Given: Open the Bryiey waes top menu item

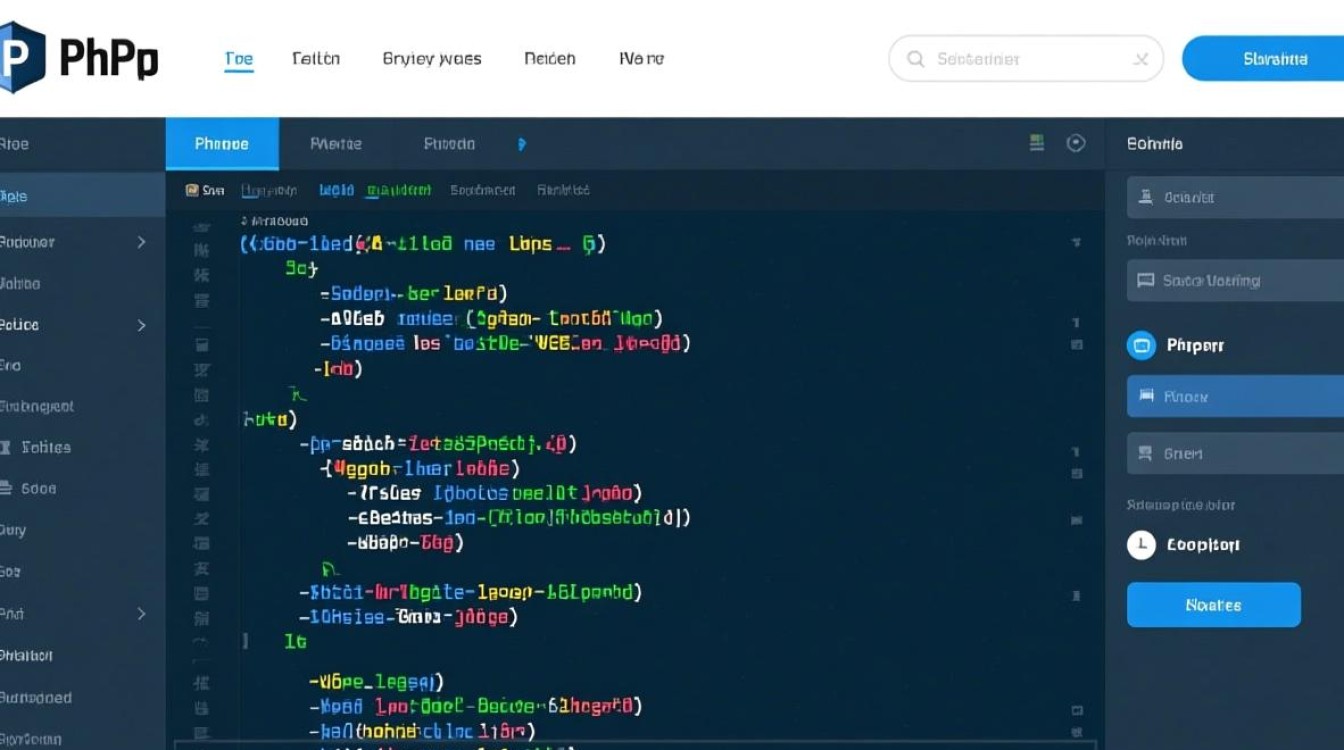Looking at the screenshot, I should (432, 59).
